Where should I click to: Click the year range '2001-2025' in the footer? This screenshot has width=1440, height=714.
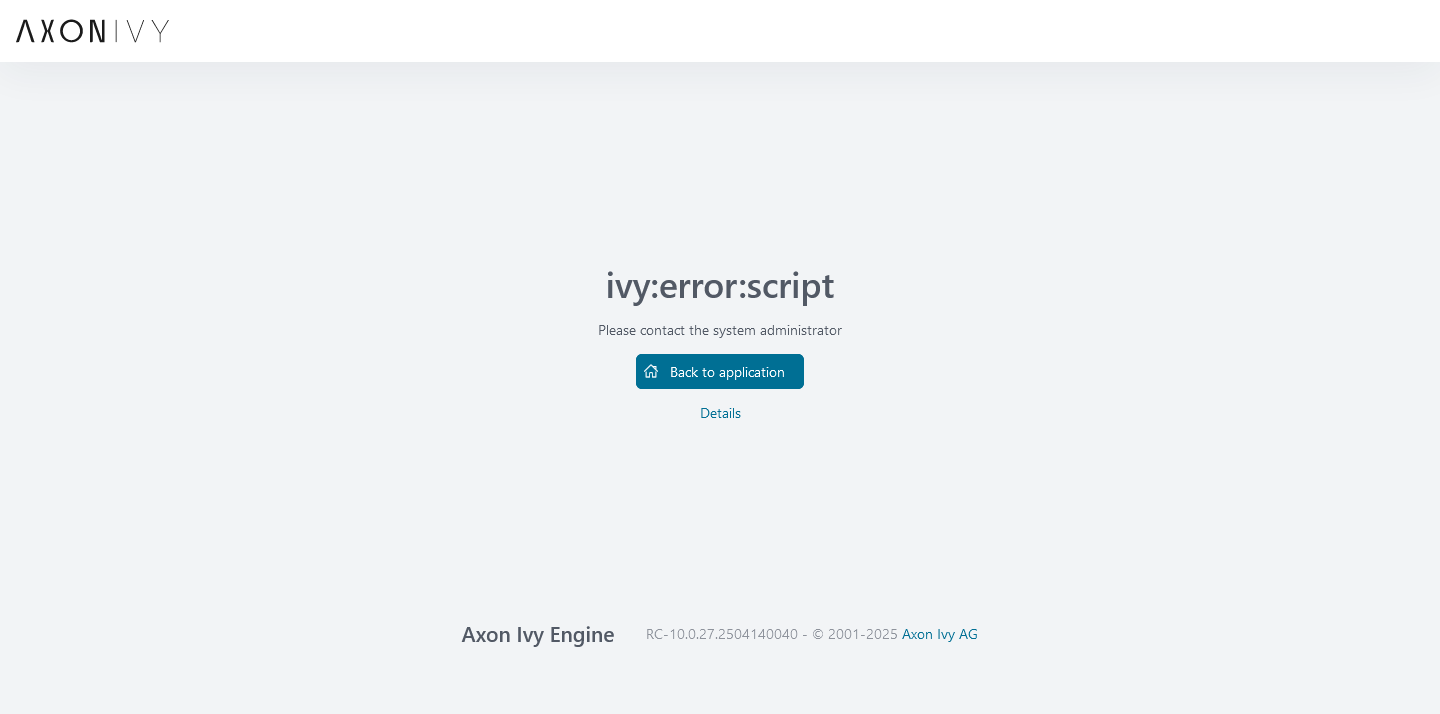click(x=863, y=634)
